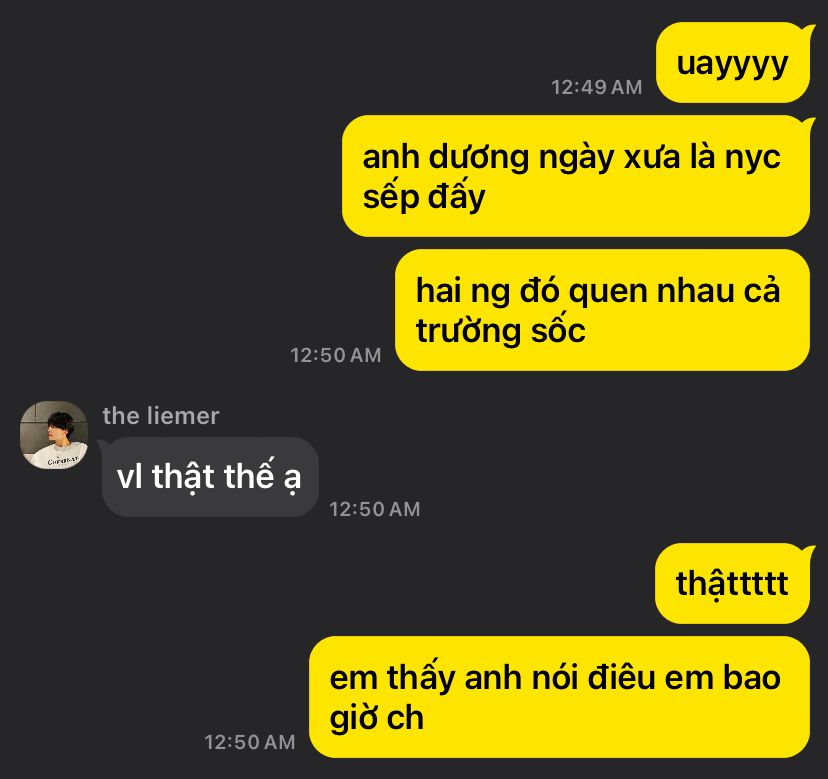The image size is (828, 779).
Task: Click the timestamp beside "giờ ch" message
Action: (250, 742)
